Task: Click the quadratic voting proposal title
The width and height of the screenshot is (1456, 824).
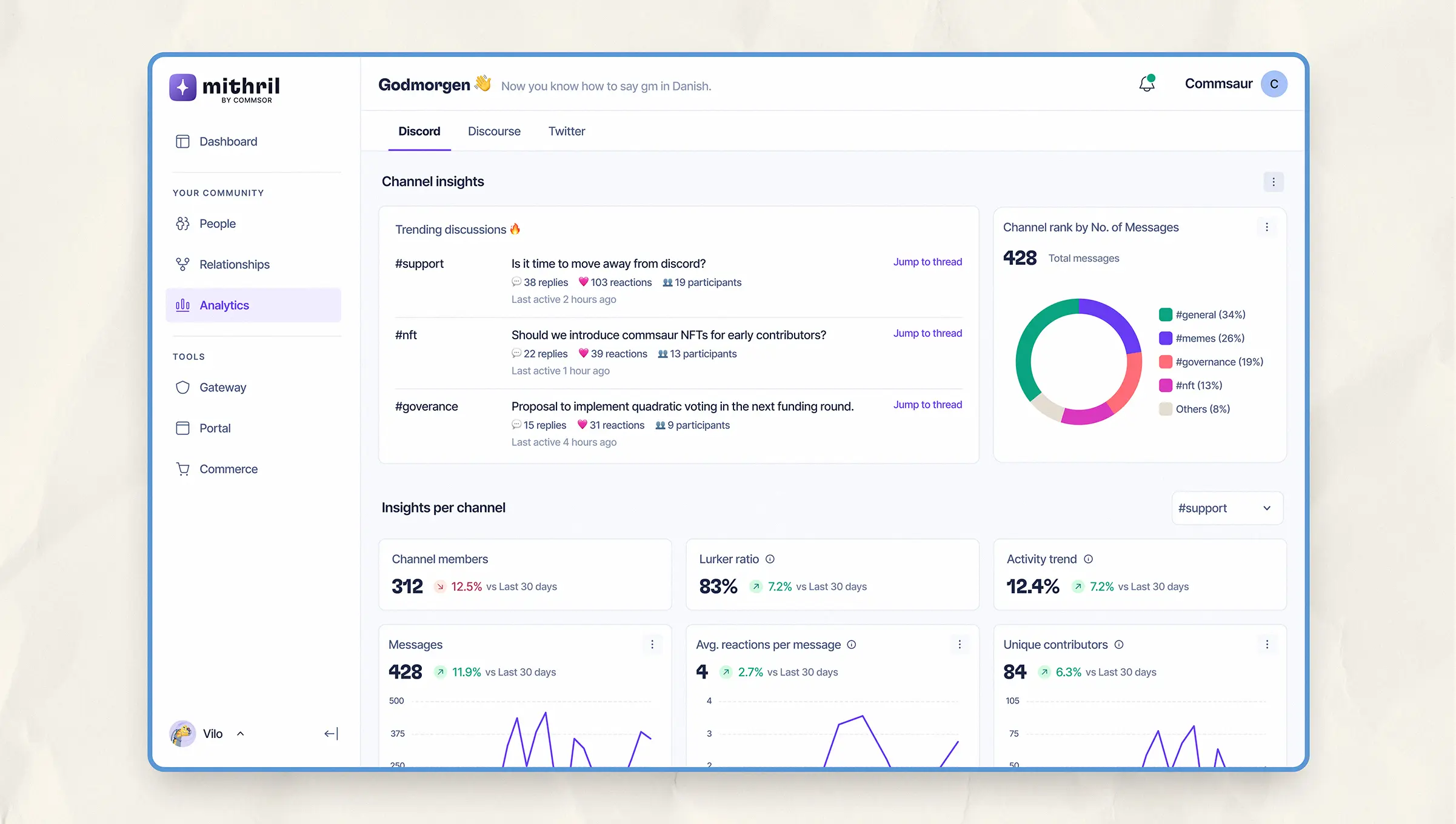Action: pos(683,407)
